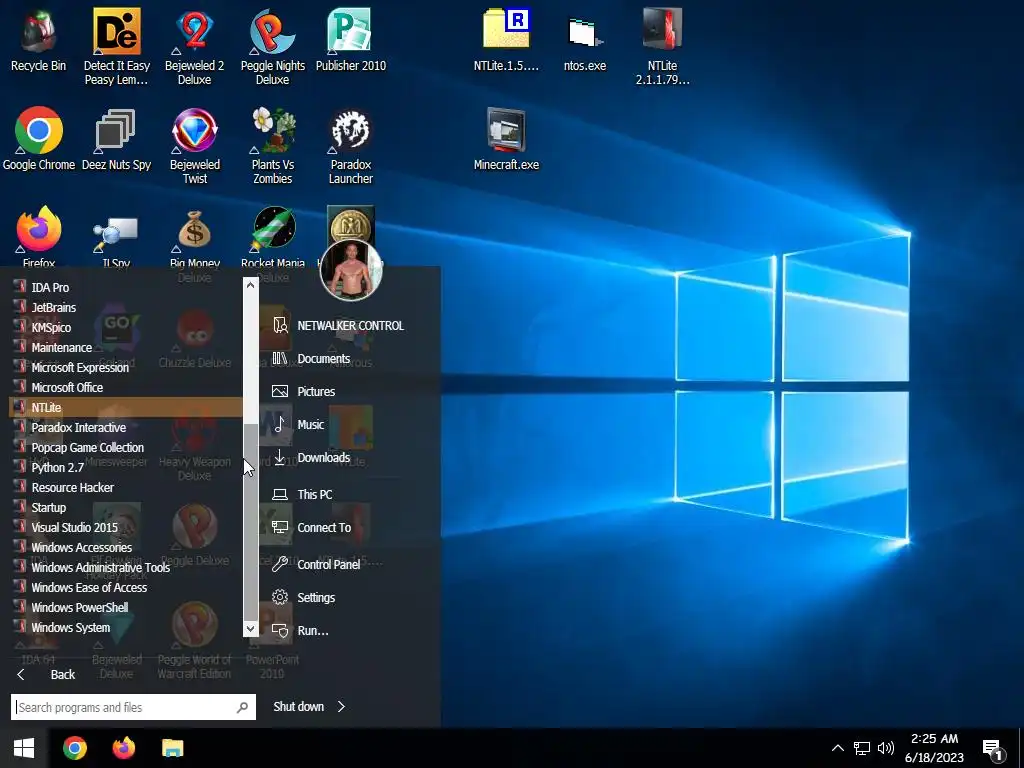Image resolution: width=1024 pixels, height=768 pixels.
Task: Open Deez Nuts Spy shortcut
Action: click(116, 138)
